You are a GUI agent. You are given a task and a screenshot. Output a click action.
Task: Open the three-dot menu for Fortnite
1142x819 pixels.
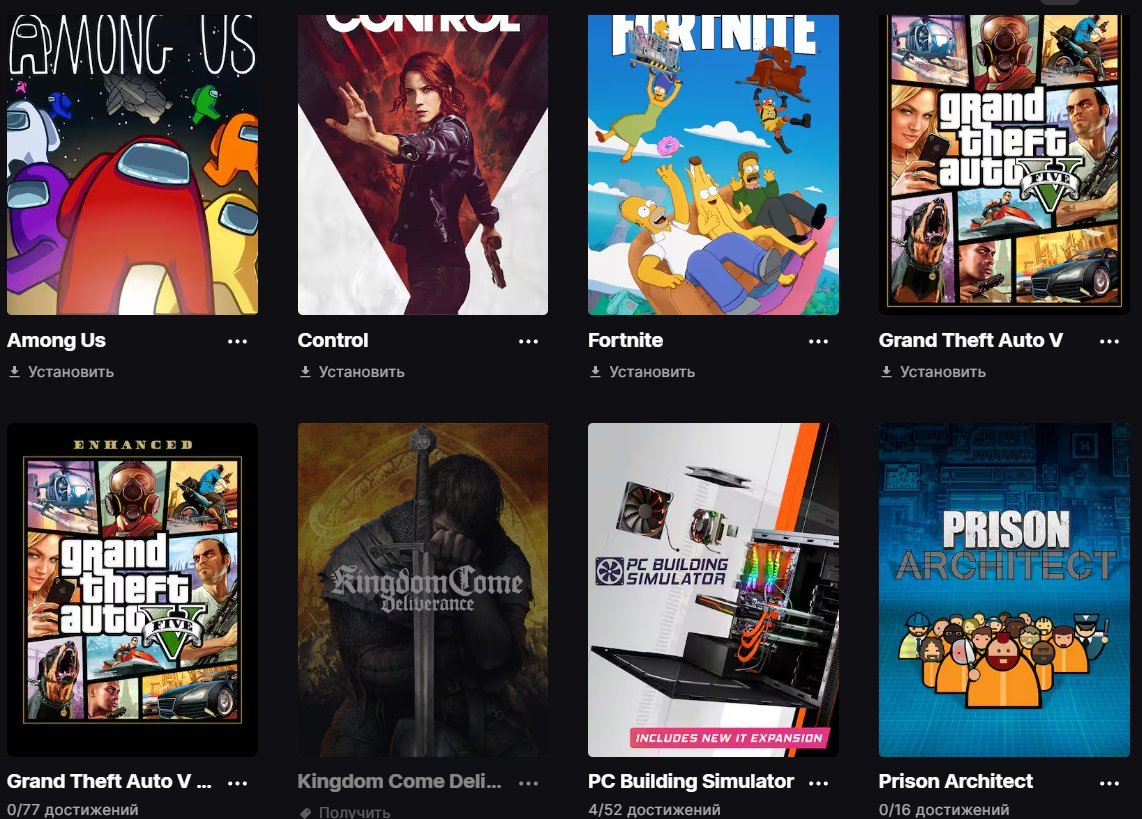(819, 341)
